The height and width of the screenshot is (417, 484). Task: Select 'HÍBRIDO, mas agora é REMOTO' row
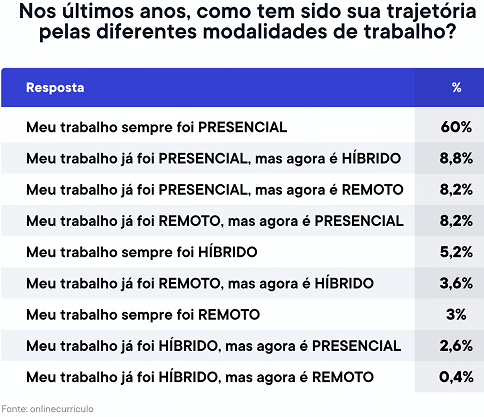(242, 377)
